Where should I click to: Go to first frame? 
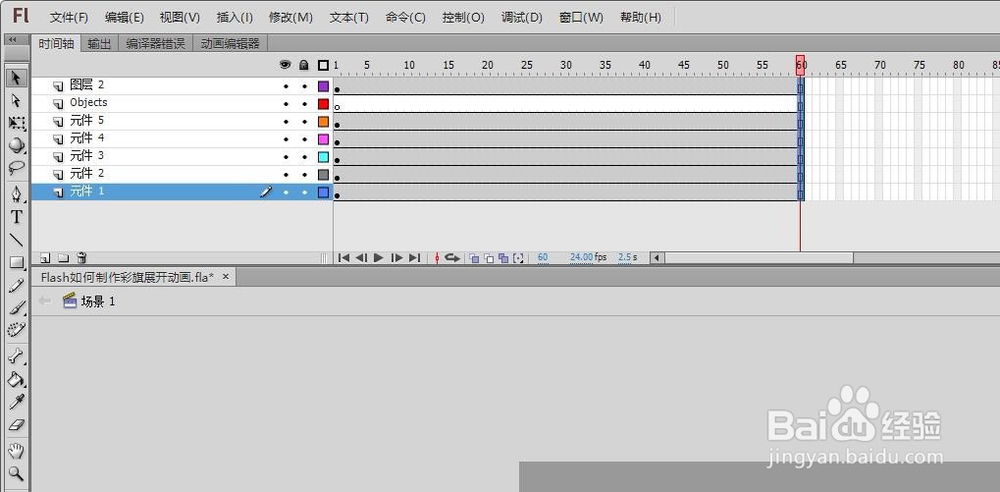[x=344, y=258]
